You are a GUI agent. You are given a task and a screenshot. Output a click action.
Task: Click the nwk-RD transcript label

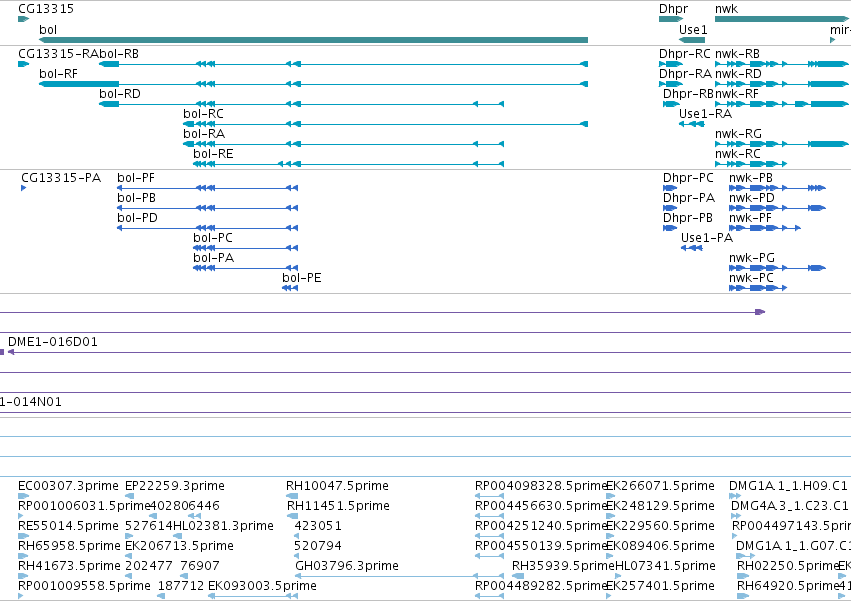coord(738,73)
